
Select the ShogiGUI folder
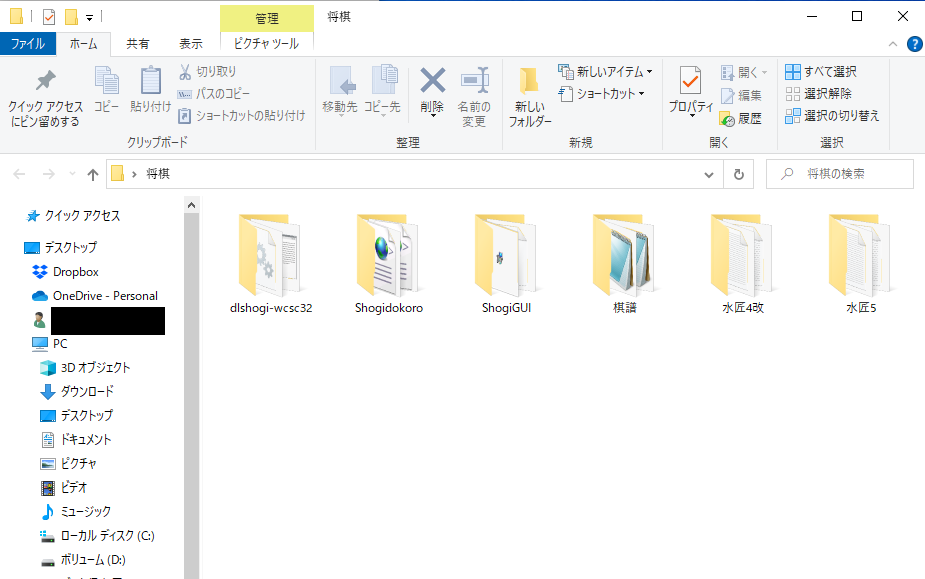click(507, 264)
